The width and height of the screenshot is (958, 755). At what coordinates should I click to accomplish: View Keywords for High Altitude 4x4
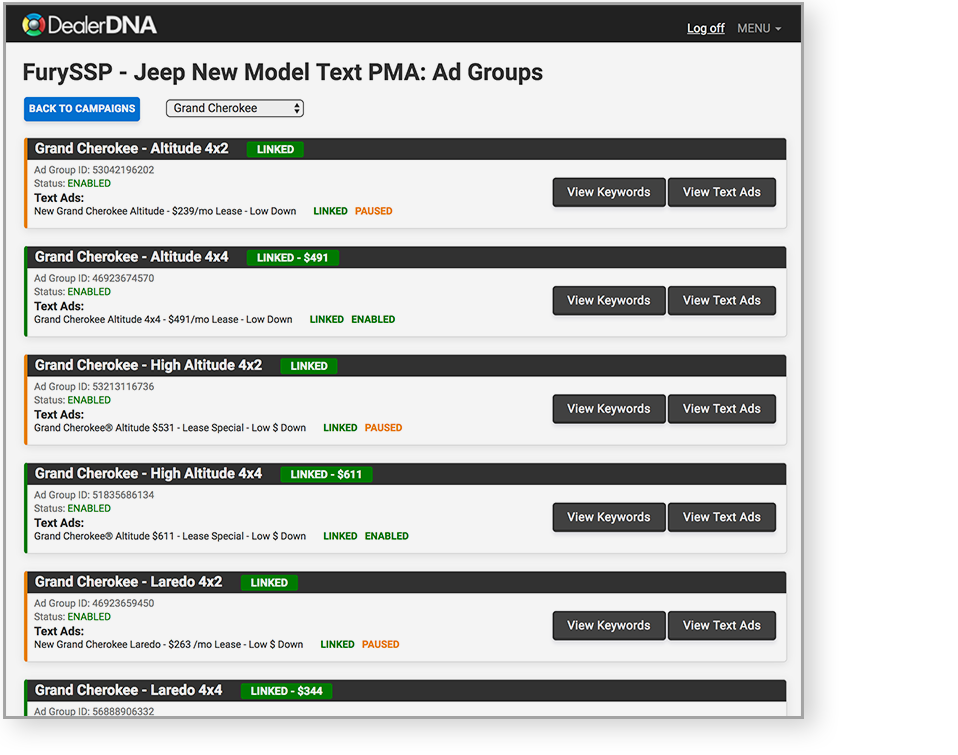click(609, 517)
